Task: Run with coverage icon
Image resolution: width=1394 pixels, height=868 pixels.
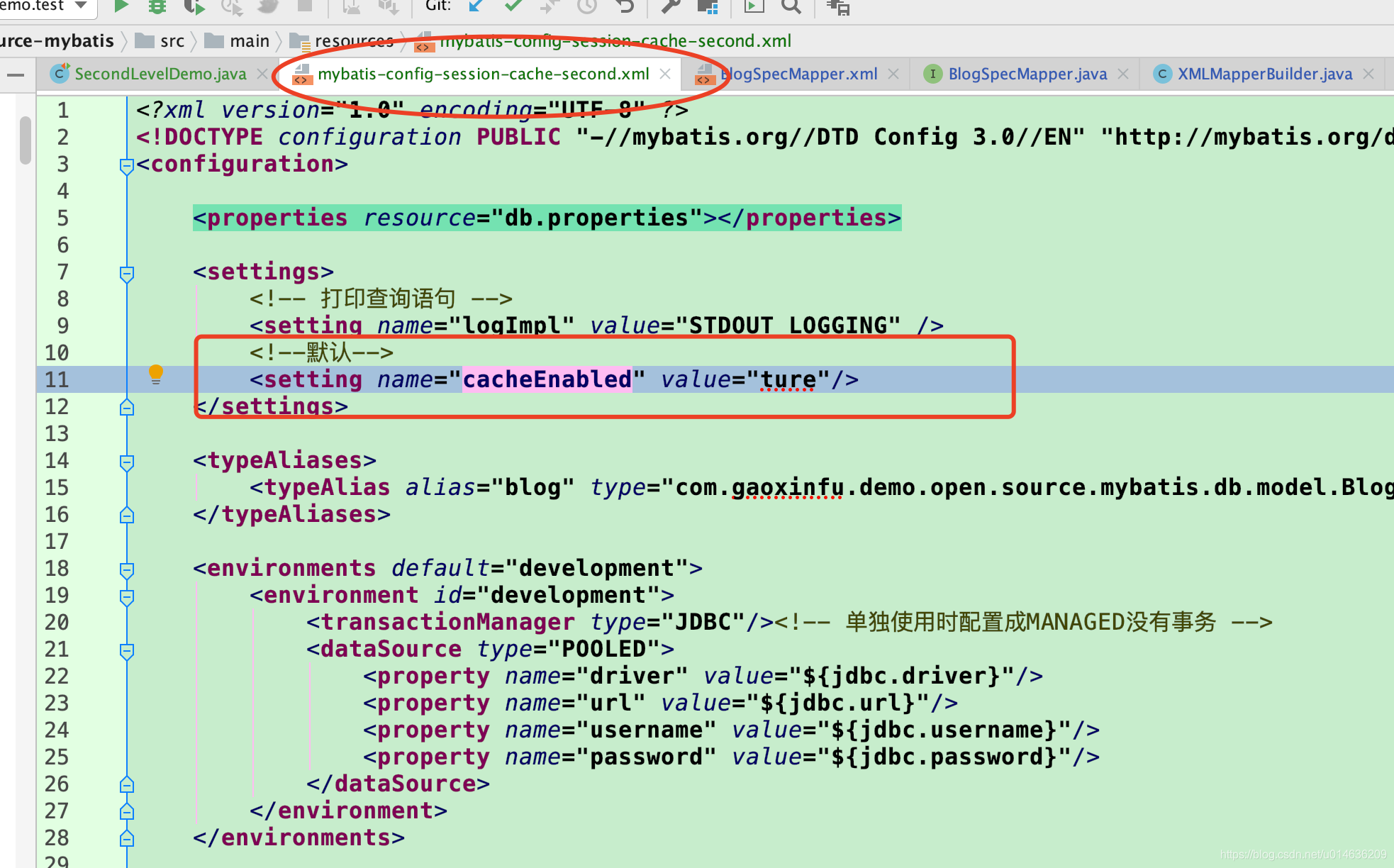Action: click(x=194, y=6)
